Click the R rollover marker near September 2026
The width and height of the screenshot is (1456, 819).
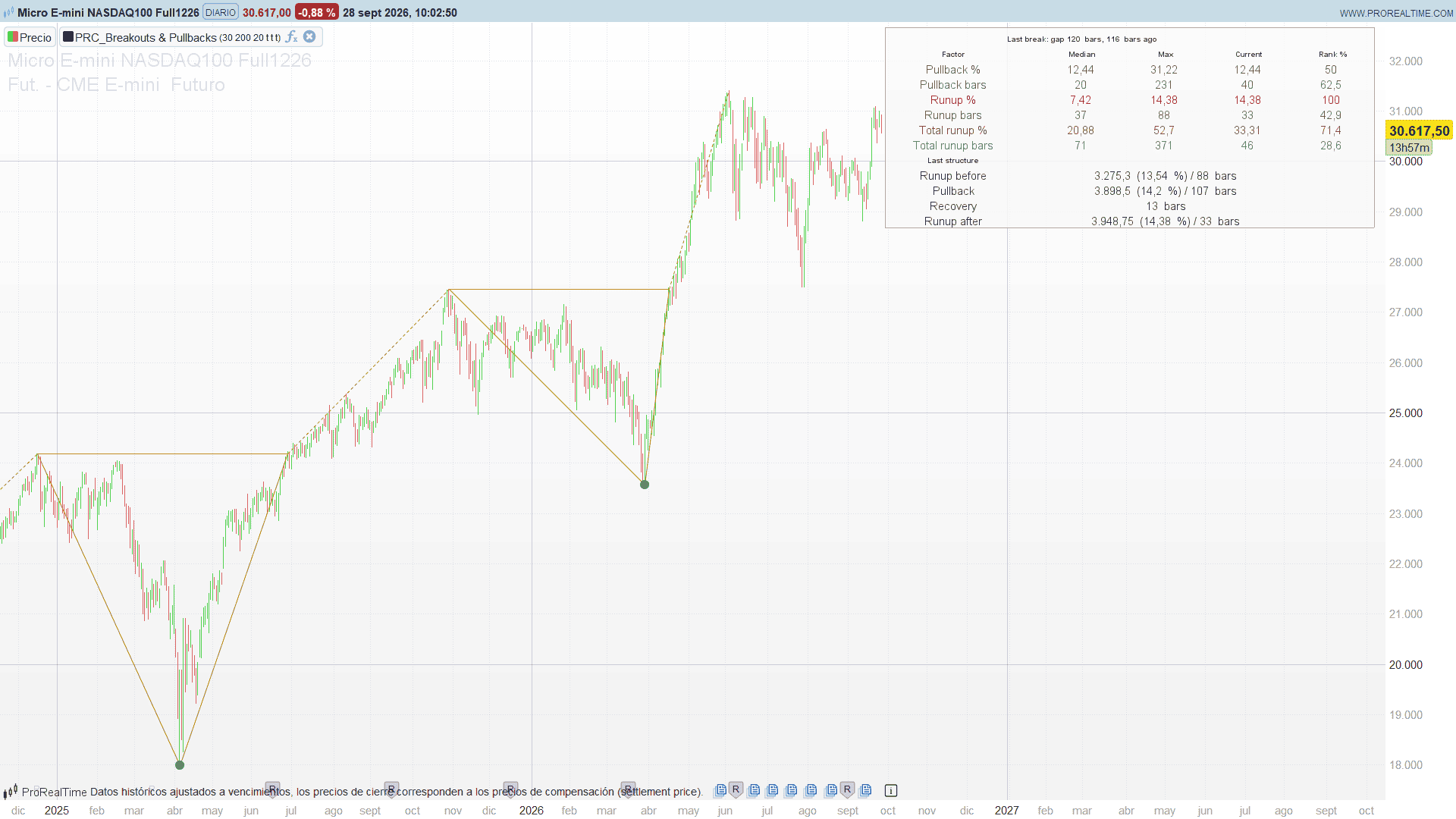click(x=847, y=789)
